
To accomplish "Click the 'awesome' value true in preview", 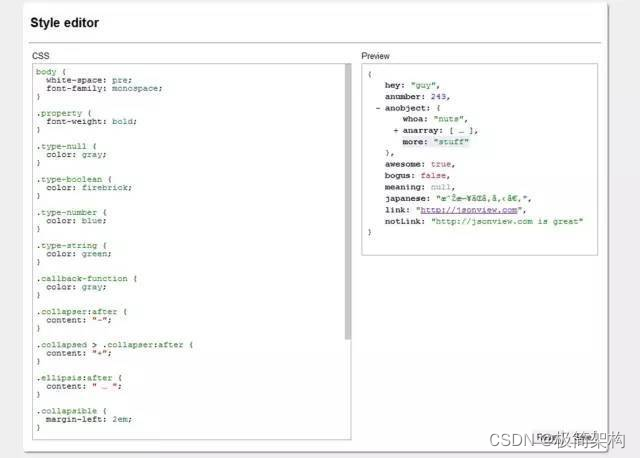I will 440,164.
